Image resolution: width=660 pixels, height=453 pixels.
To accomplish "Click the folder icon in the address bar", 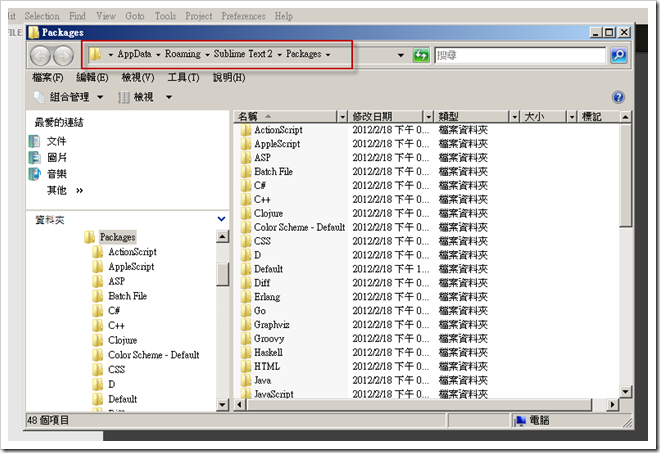I will pos(96,54).
